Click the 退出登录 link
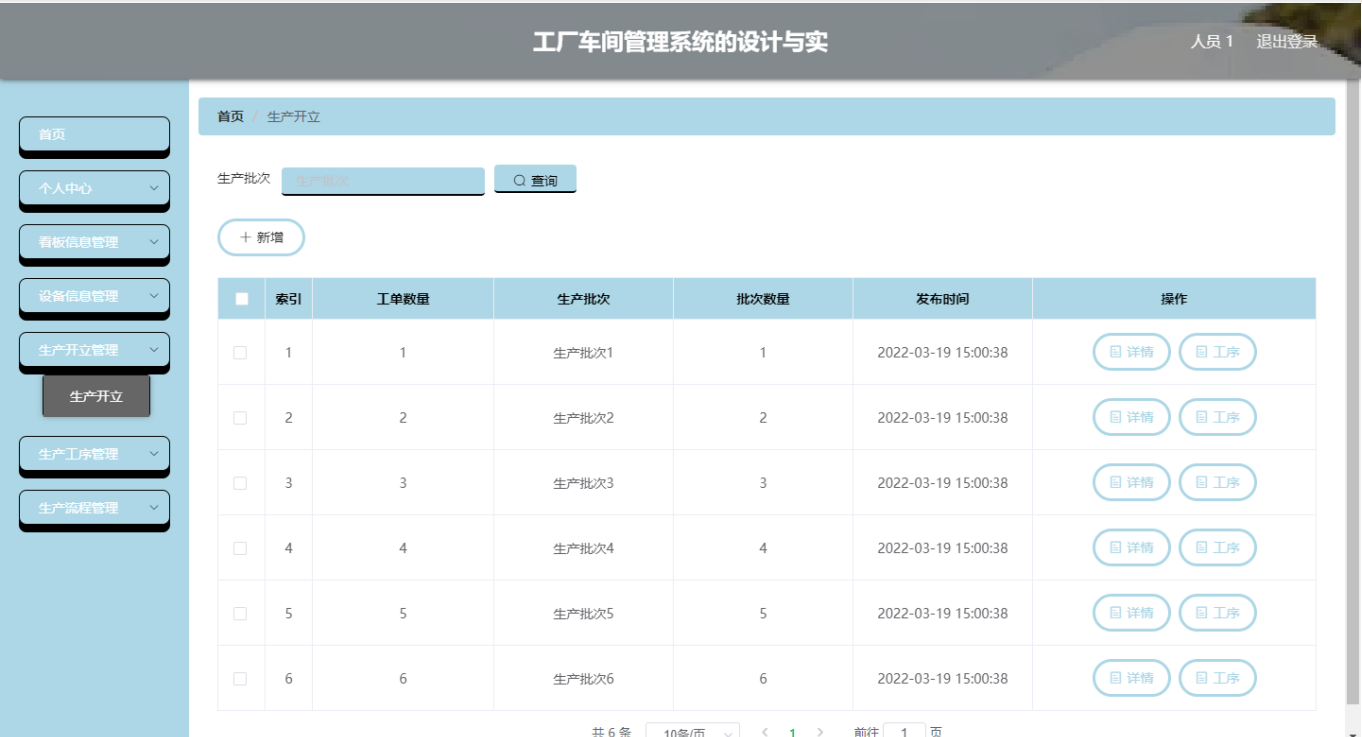This screenshot has width=1362, height=737. 1287,42
